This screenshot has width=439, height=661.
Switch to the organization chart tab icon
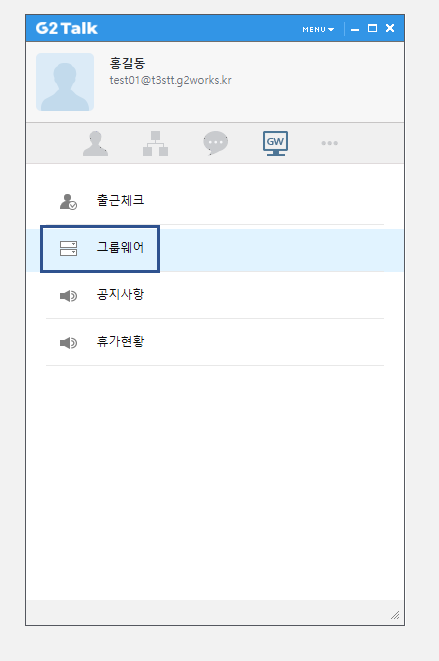click(x=156, y=143)
